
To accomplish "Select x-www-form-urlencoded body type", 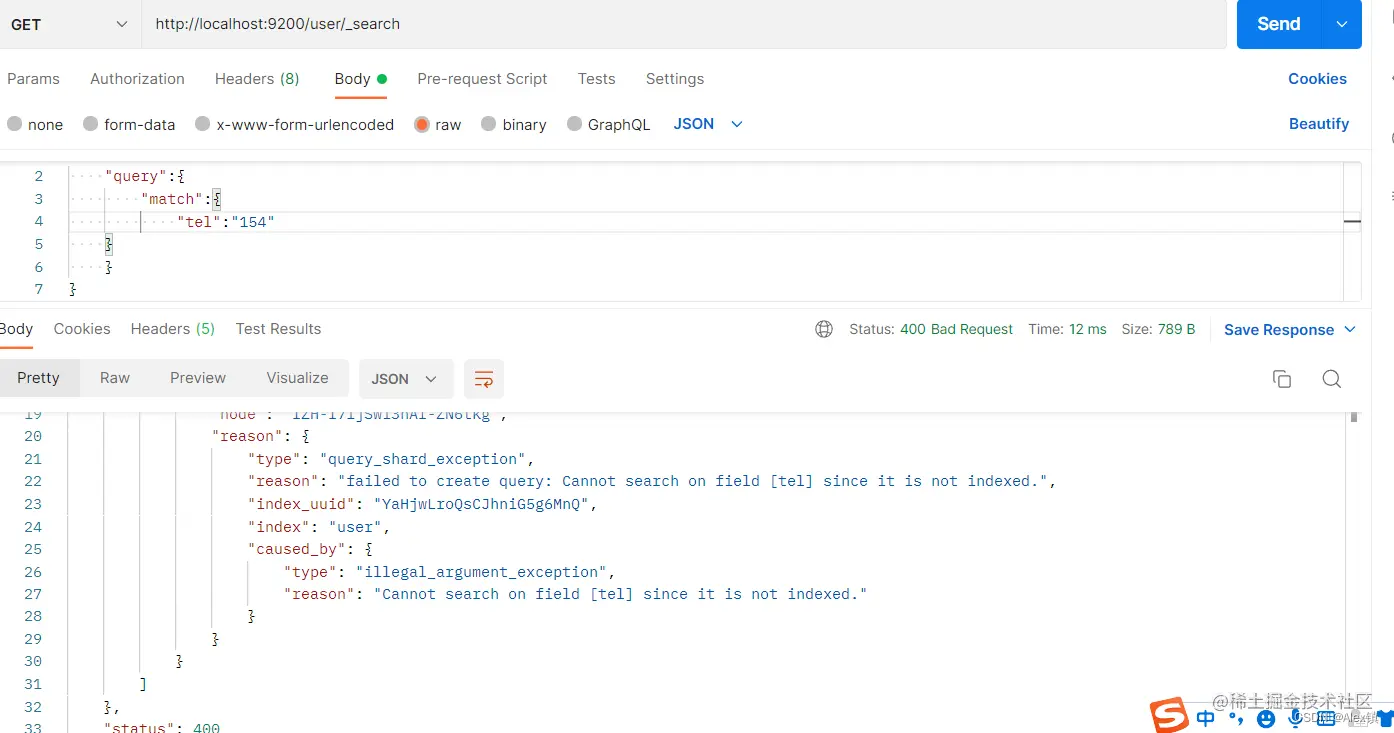I will tap(294, 124).
